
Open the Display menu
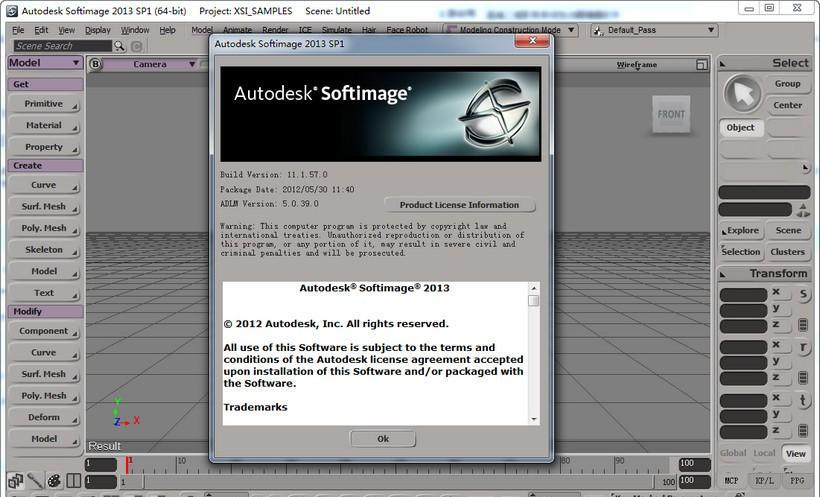[98, 30]
